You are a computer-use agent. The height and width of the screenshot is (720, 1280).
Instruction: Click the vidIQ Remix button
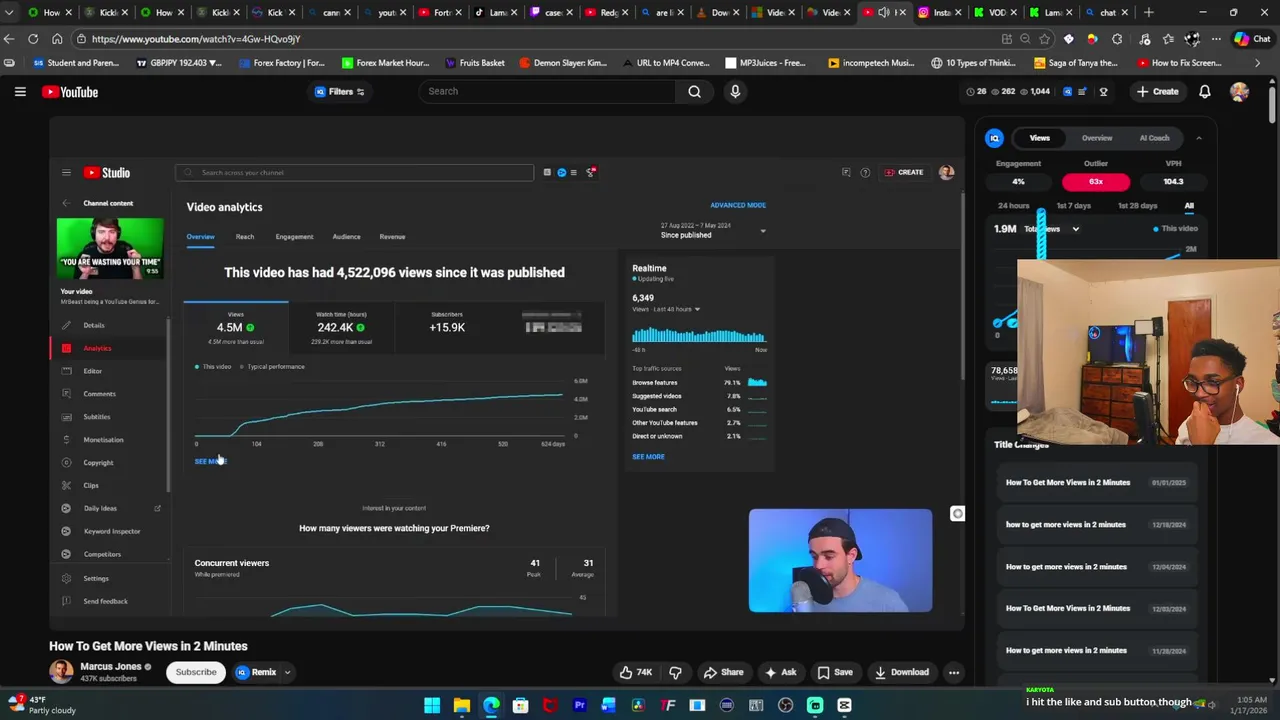click(256, 672)
